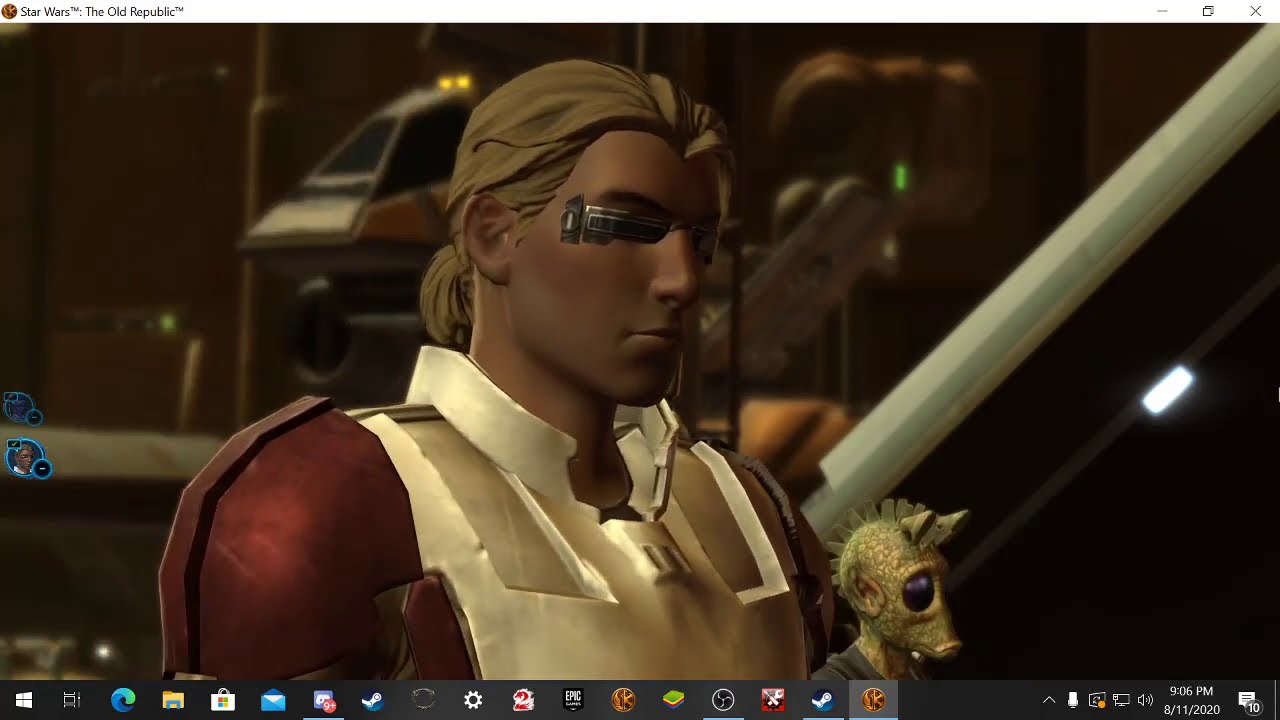Open the tray icon with the orange dot
The height and width of the screenshot is (720, 1280).
(1096, 700)
